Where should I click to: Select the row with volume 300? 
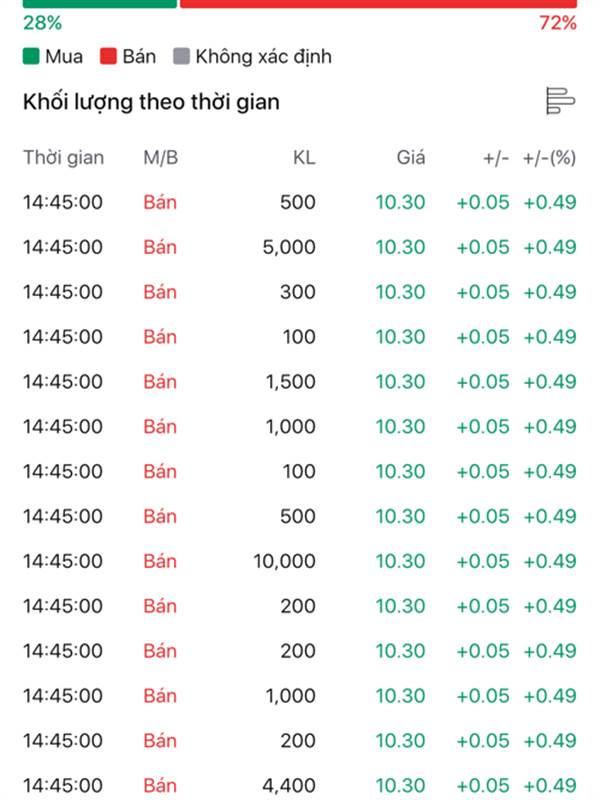pos(300,292)
